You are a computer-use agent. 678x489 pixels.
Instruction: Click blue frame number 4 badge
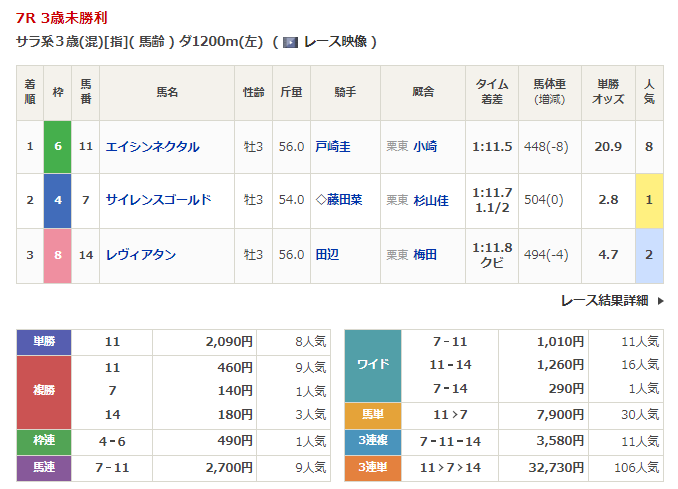58,200
